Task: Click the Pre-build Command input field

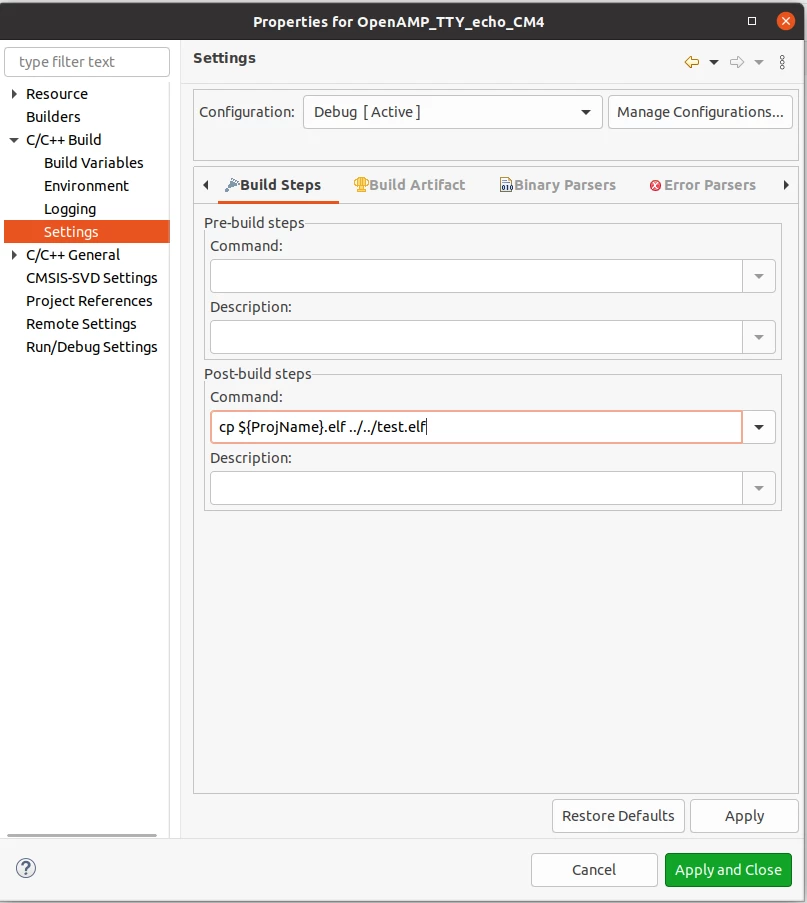Action: point(476,276)
